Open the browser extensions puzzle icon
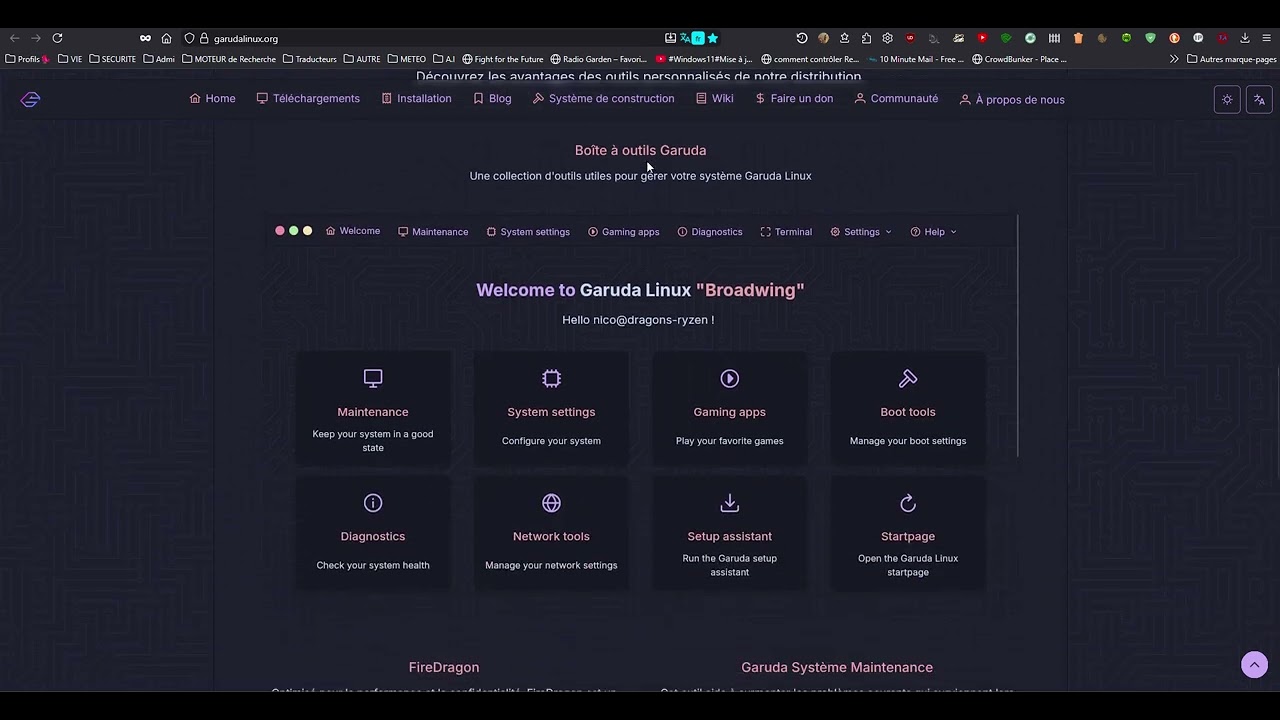The image size is (1280, 720). 866,38
